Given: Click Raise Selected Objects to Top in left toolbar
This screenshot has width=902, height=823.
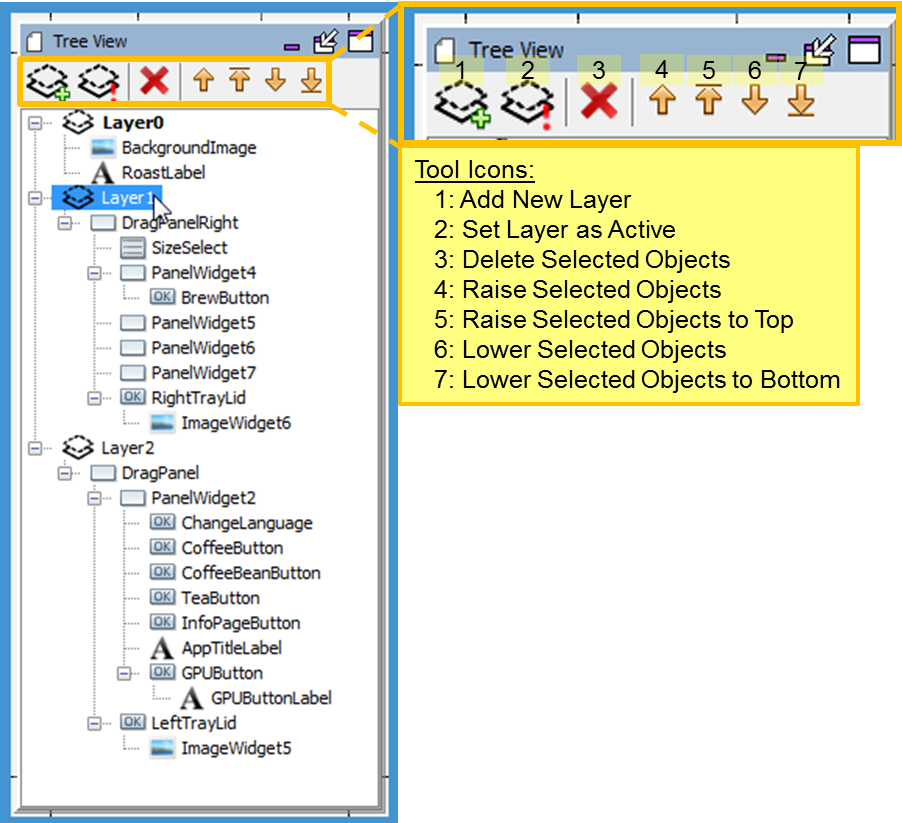Looking at the screenshot, I should (x=239, y=79).
